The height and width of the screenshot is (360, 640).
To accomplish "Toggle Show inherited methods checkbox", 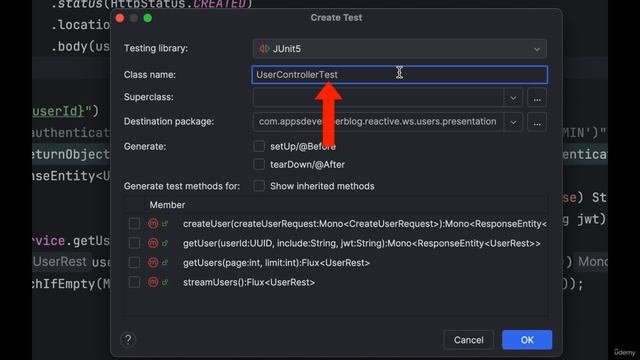I will pos(259,186).
